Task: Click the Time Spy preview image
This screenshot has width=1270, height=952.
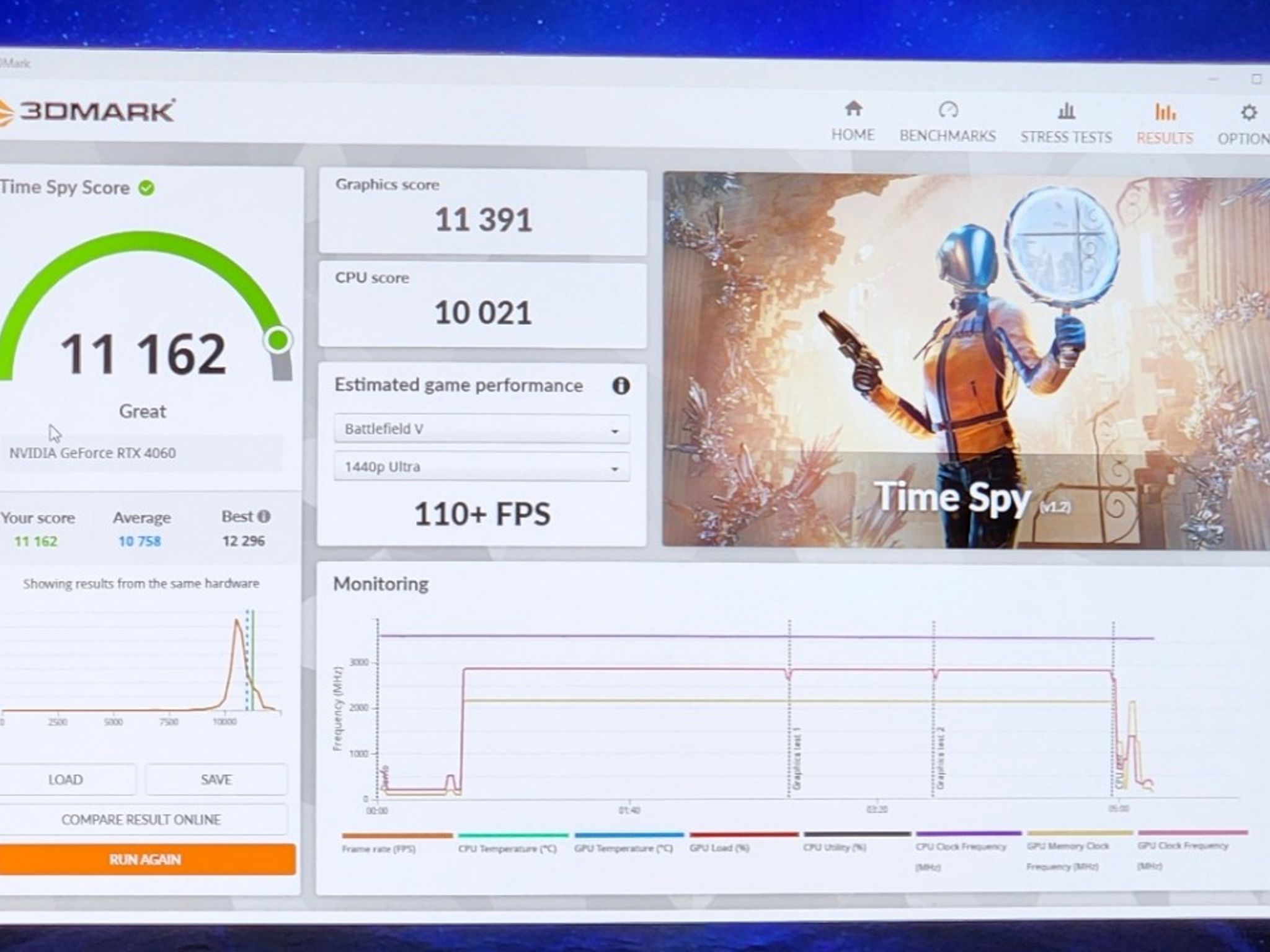Action: tap(966, 361)
